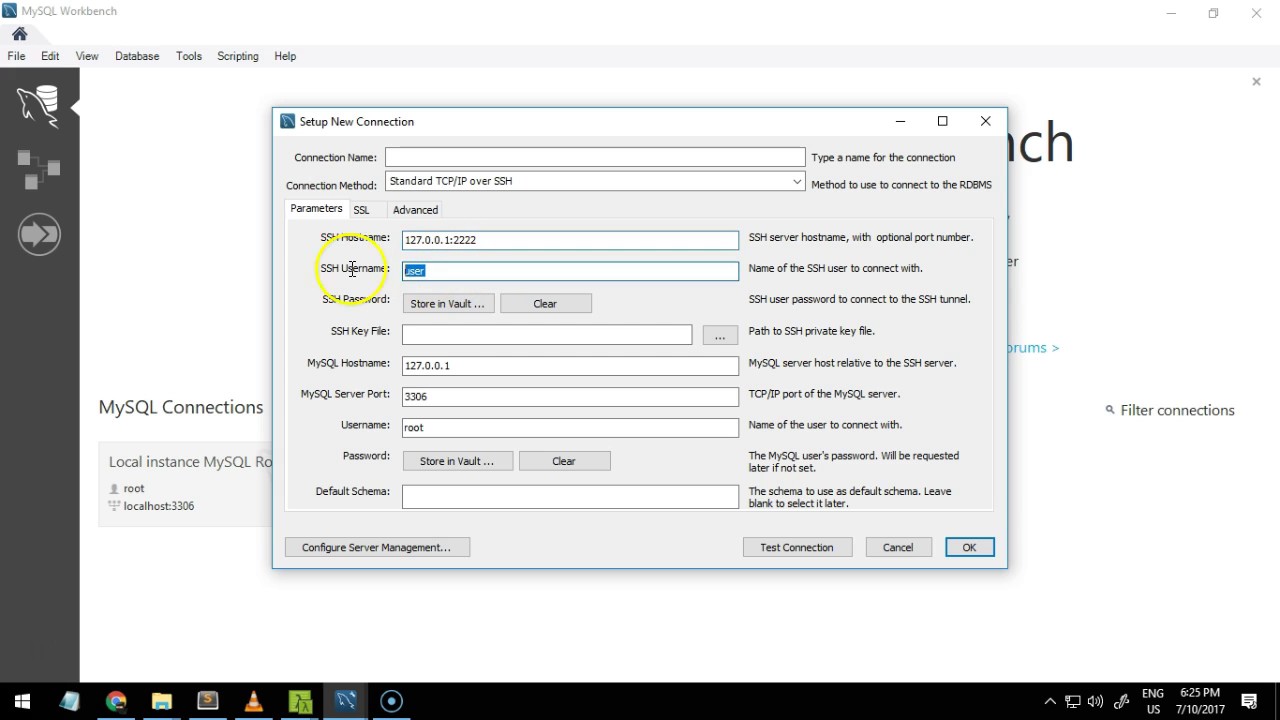Show hidden system tray icons
The width and height of the screenshot is (1280, 720).
1050,701
